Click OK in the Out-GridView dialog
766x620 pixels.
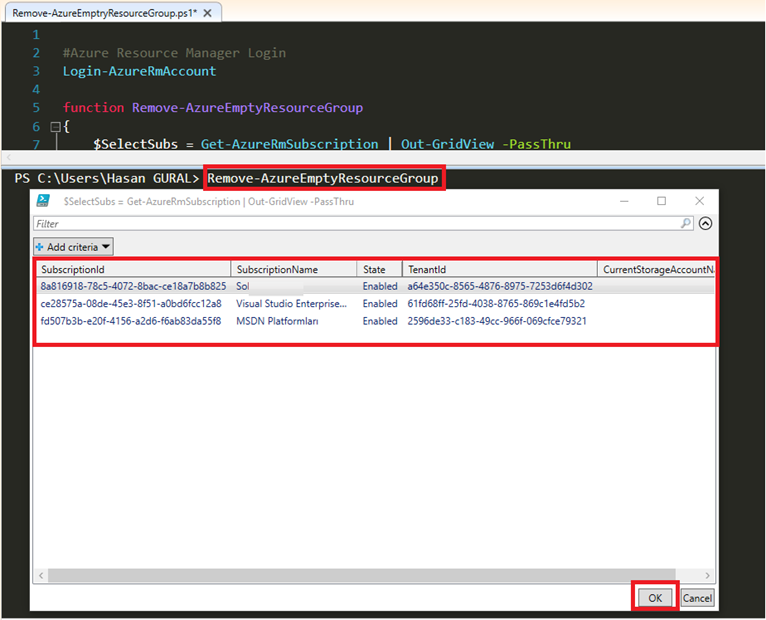tap(655, 598)
